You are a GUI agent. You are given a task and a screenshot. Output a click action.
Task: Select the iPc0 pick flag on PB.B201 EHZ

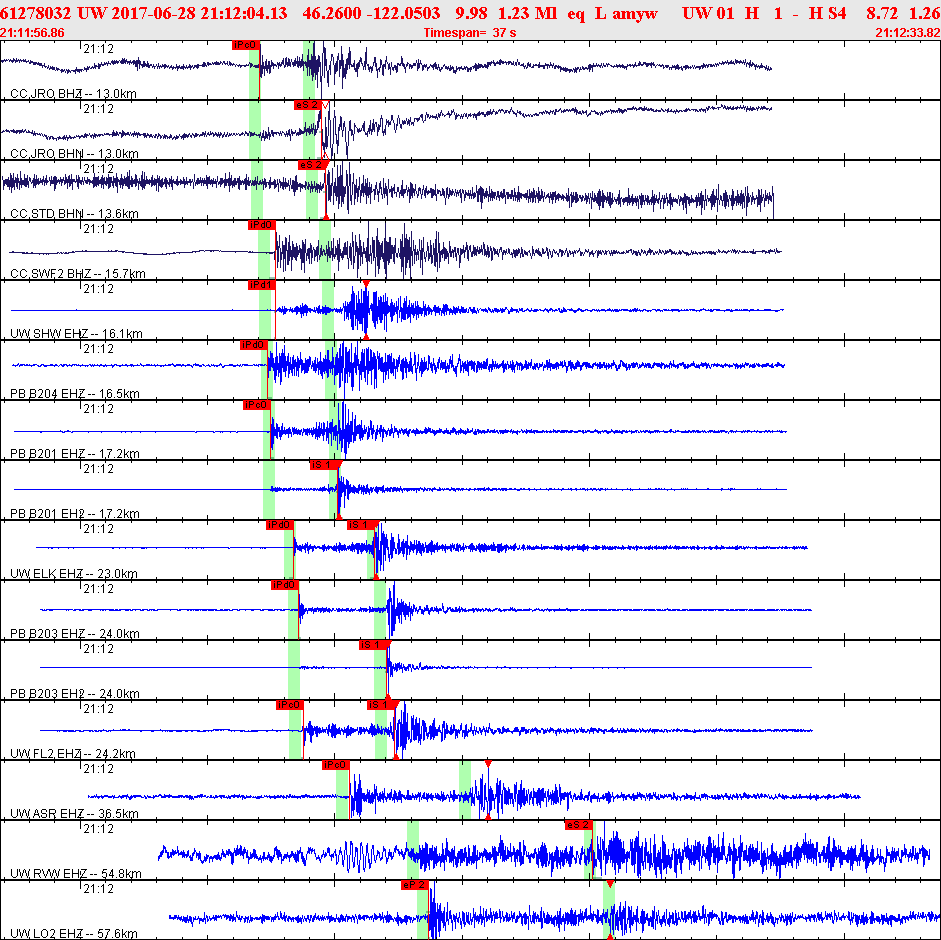coord(256,405)
